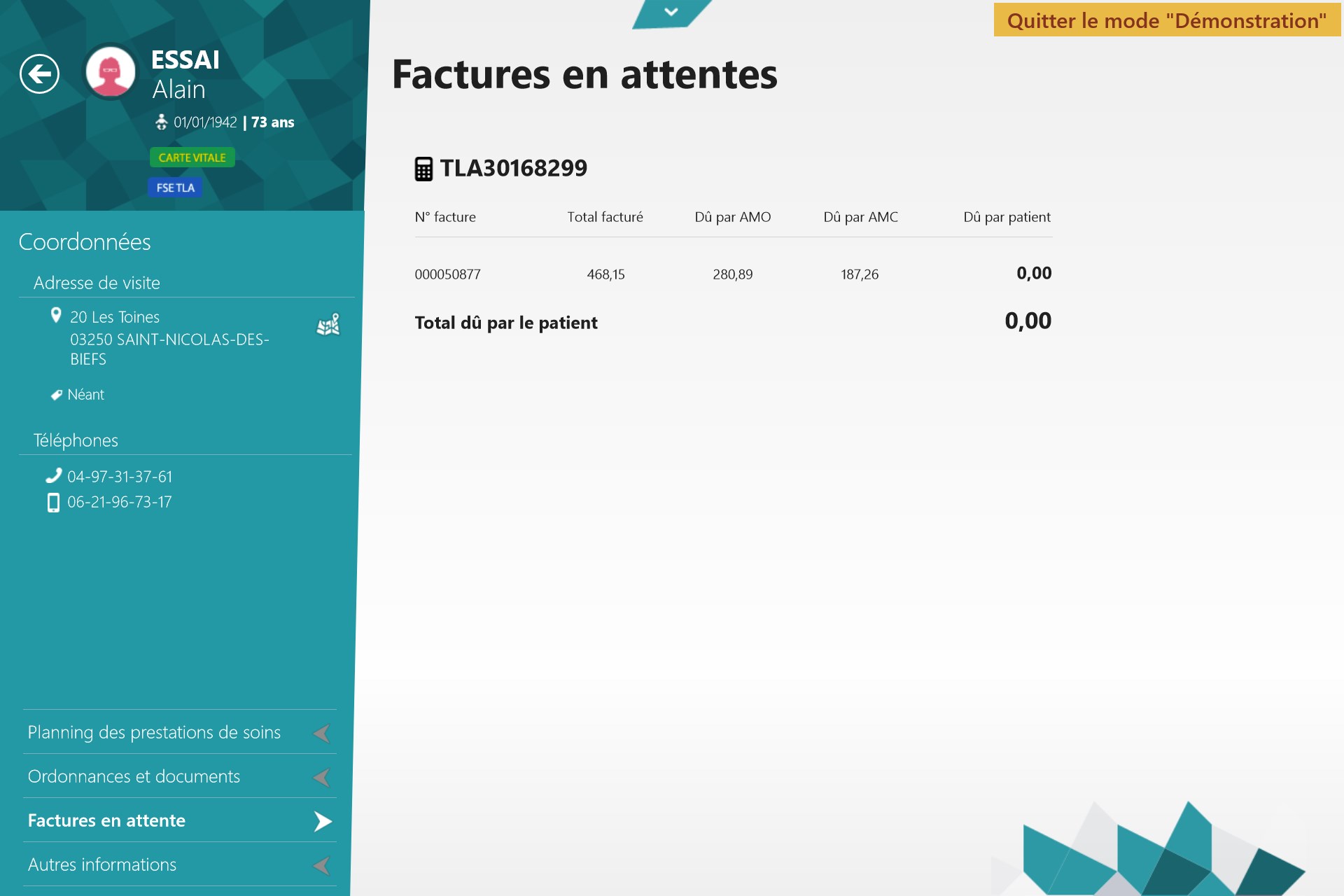1344x896 pixels.
Task: Call mobile number 06-21-96-73-17
Action: click(x=120, y=503)
